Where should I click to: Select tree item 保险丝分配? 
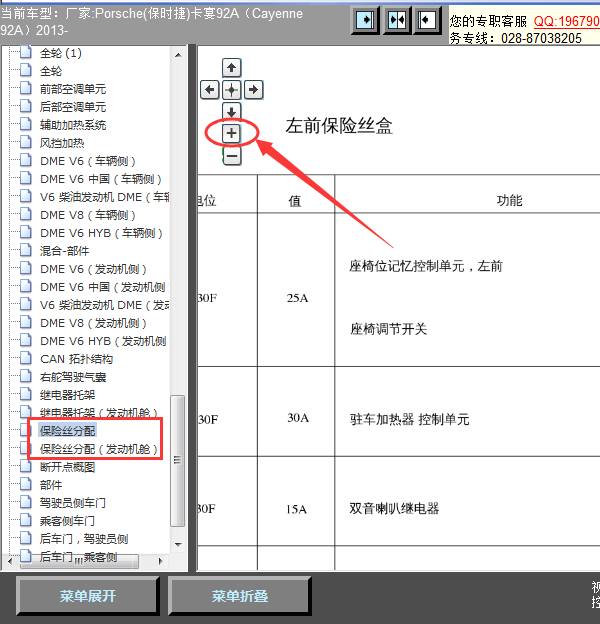click(67, 431)
